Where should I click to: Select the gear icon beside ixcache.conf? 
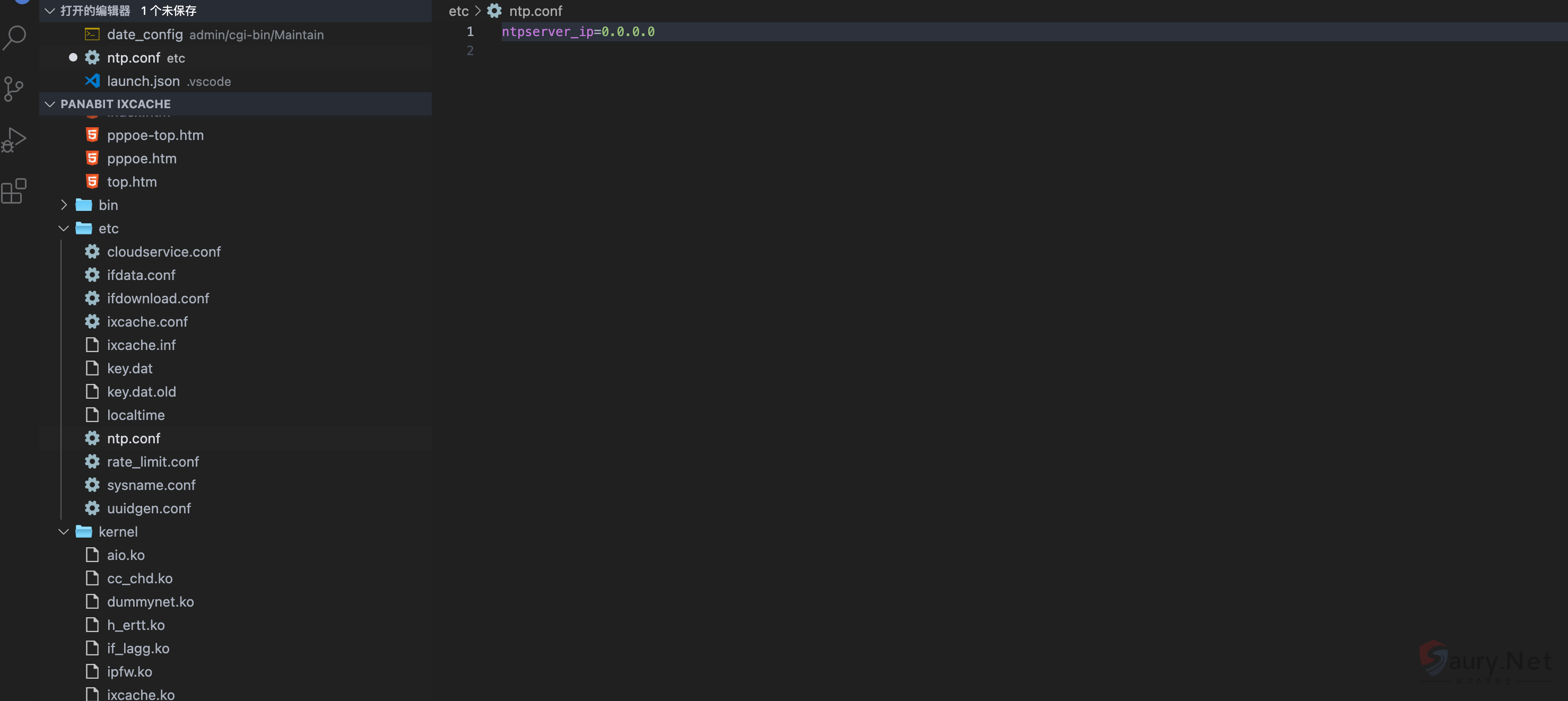(x=92, y=321)
